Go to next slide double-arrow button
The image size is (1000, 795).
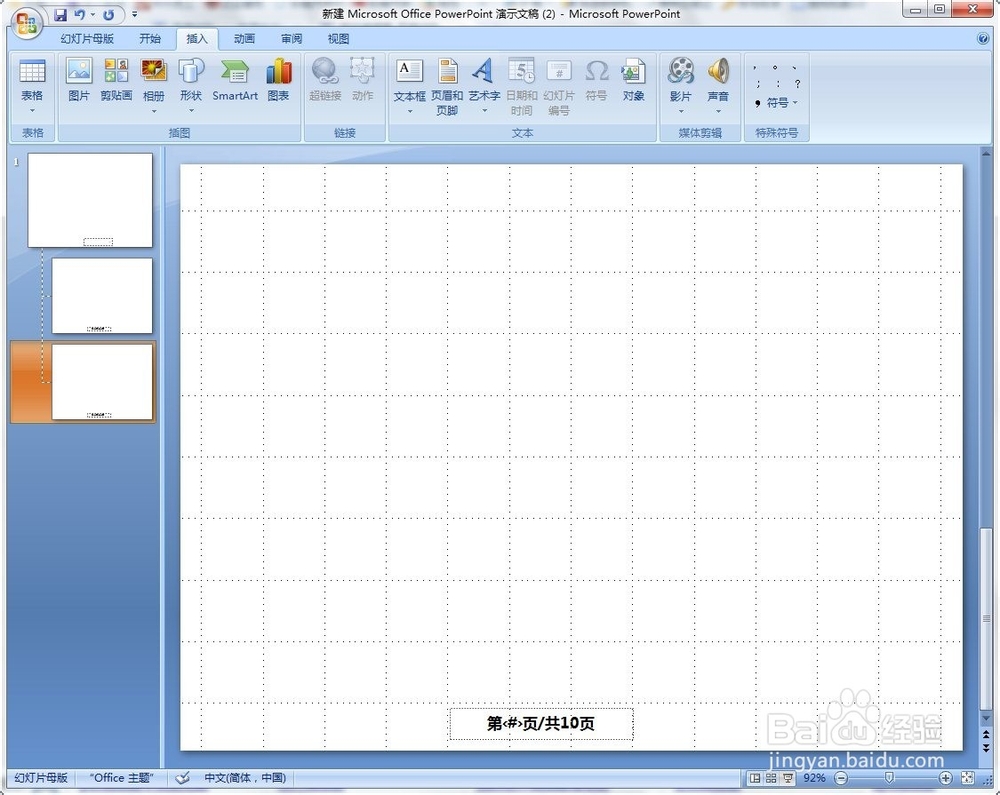(x=986, y=748)
